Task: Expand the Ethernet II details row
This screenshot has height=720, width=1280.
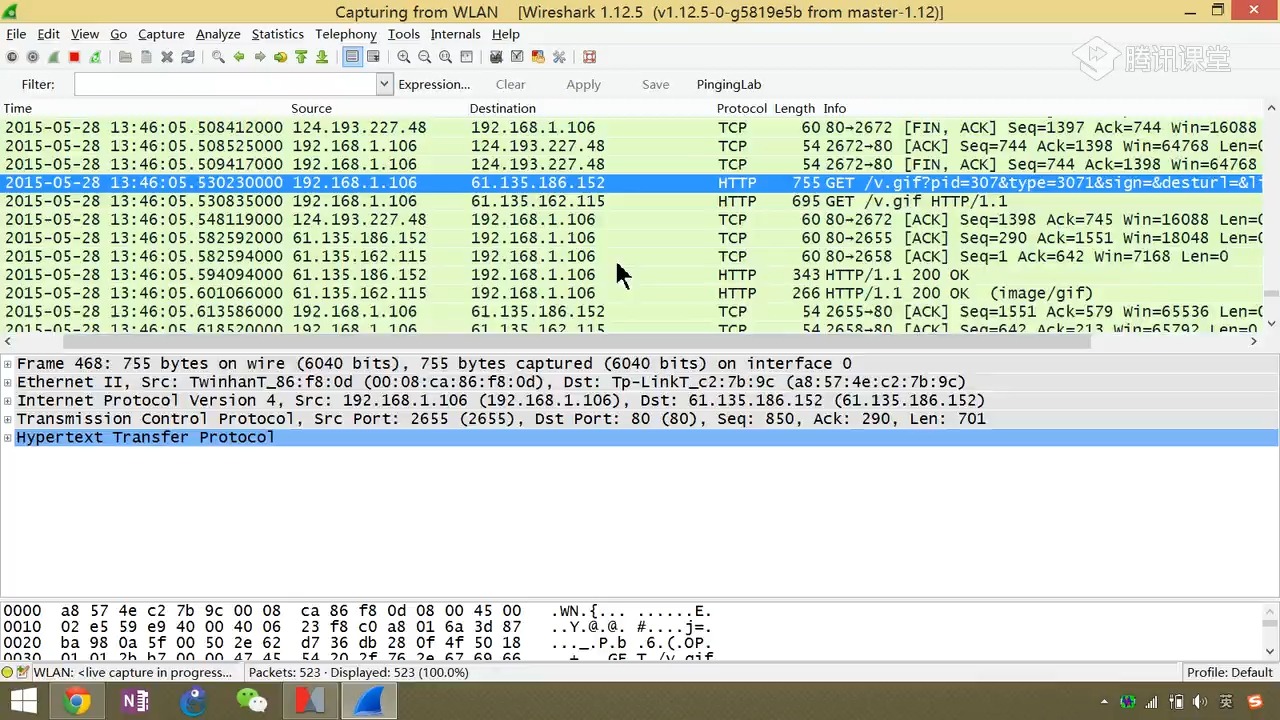Action: pos(8,382)
